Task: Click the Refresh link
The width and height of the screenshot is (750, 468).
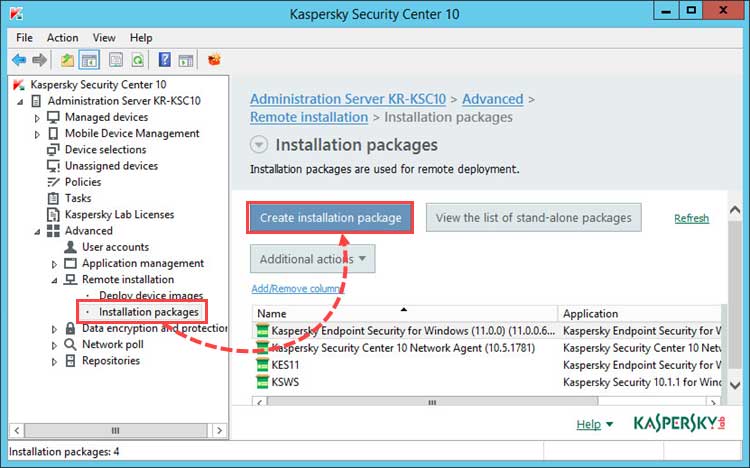Action: tap(691, 218)
